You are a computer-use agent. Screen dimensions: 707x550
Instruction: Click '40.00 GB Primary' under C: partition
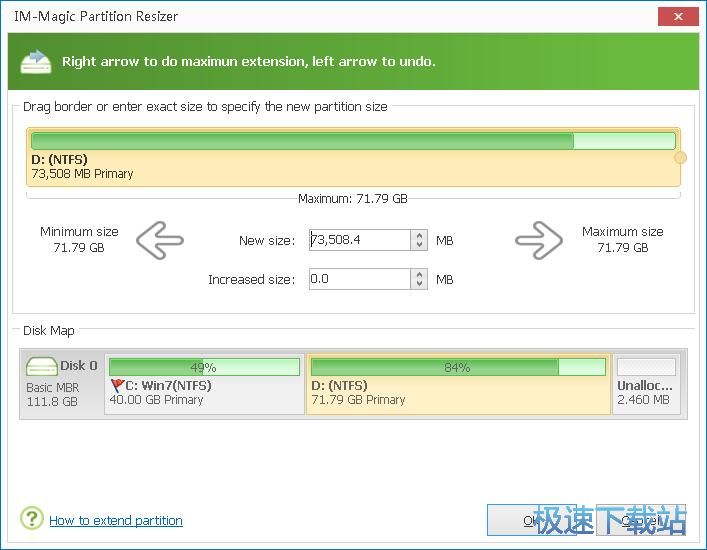156,400
